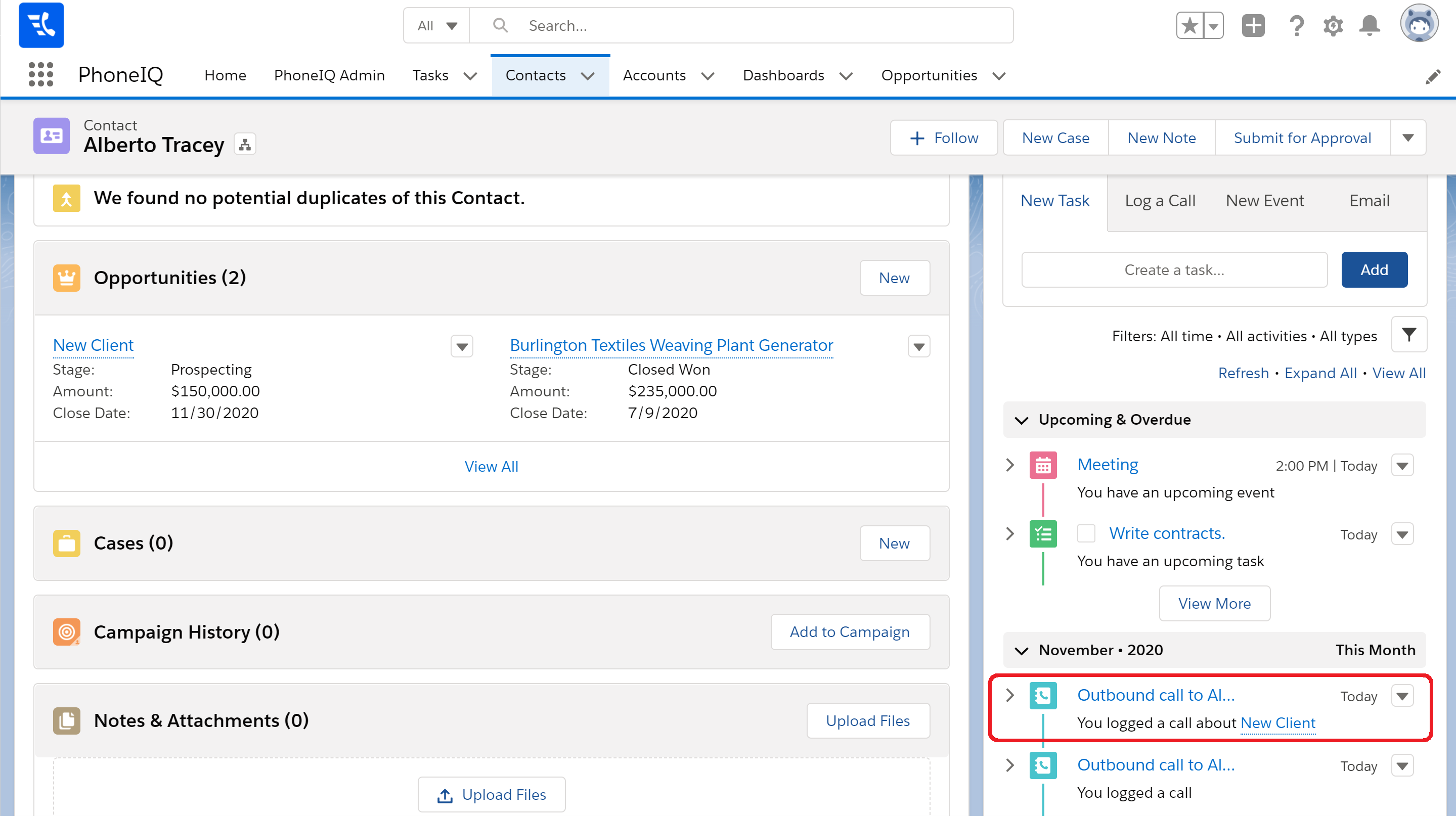Click the Follow button
This screenshot has width=1456, height=816.
[x=944, y=138]
